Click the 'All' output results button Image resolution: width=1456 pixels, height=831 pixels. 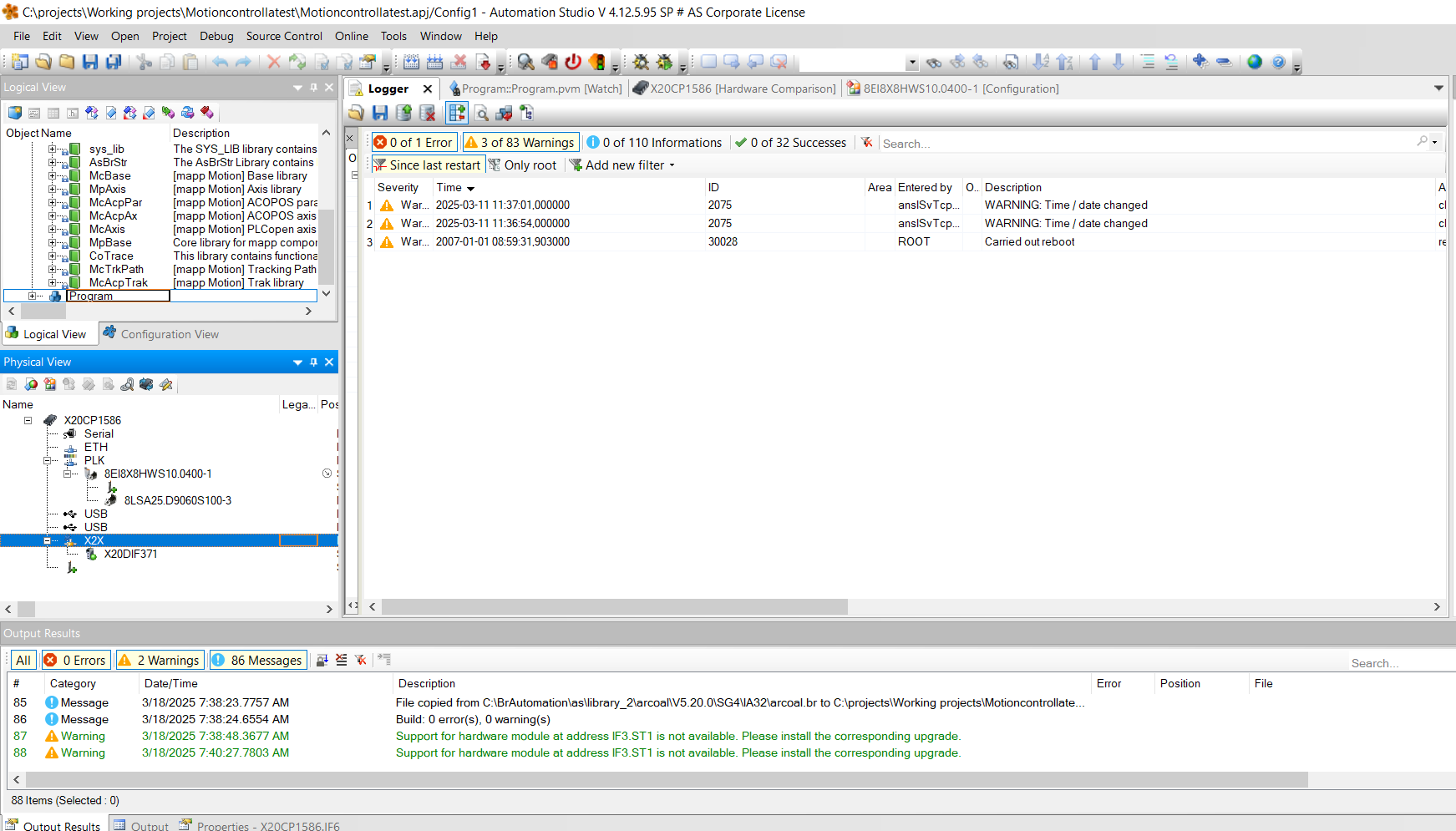(23, 660)
